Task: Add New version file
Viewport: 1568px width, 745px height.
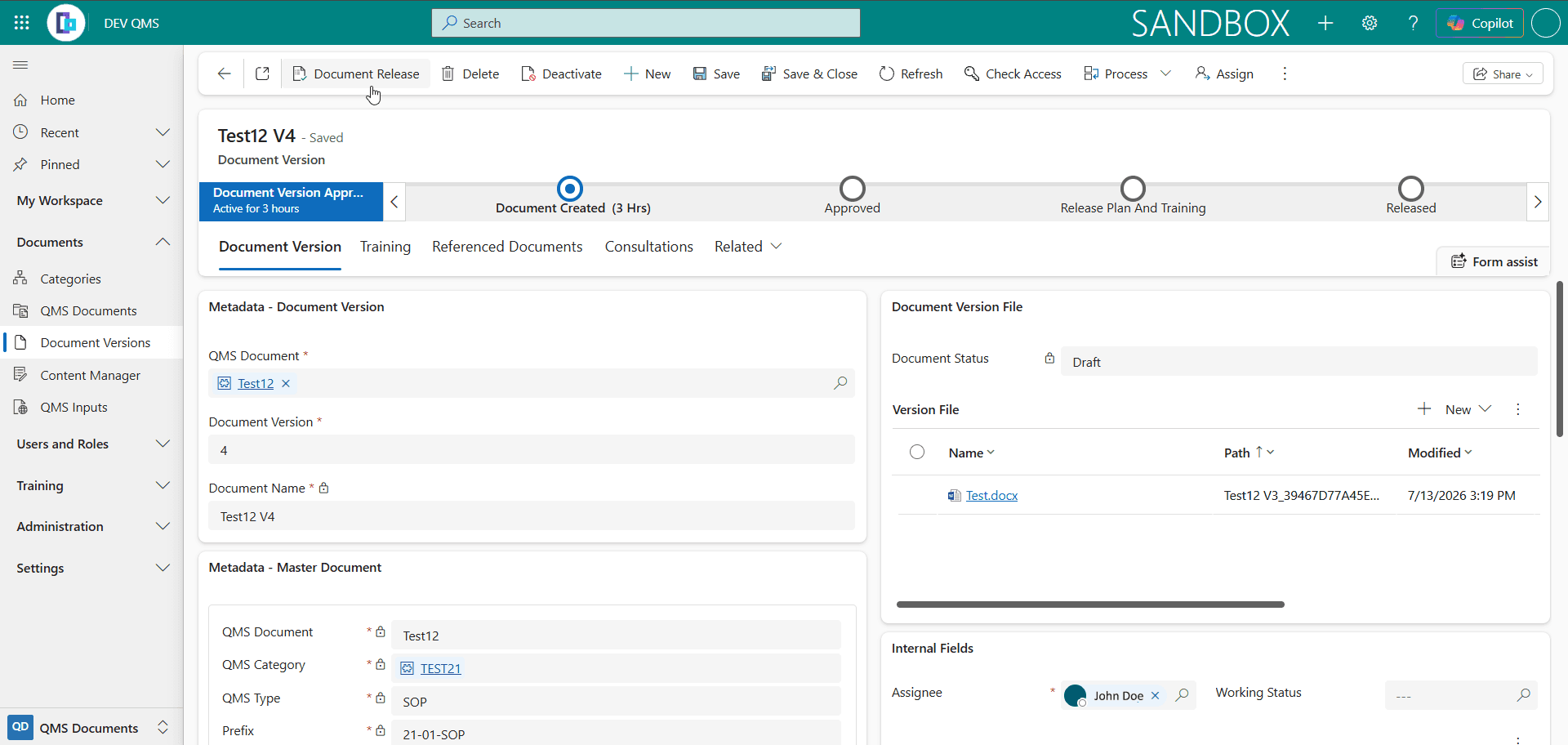Action: [1444, 409]
